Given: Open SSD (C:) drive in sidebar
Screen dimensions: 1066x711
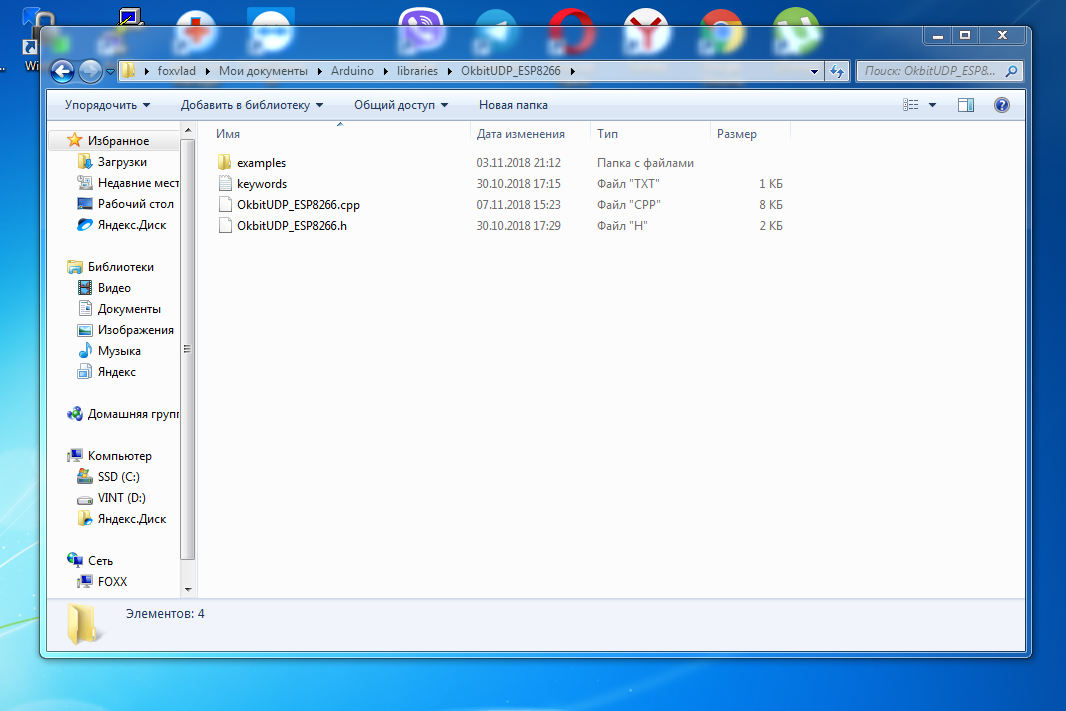Looking at the screenshot, I should pyautogui.click(x=118, y=477).
